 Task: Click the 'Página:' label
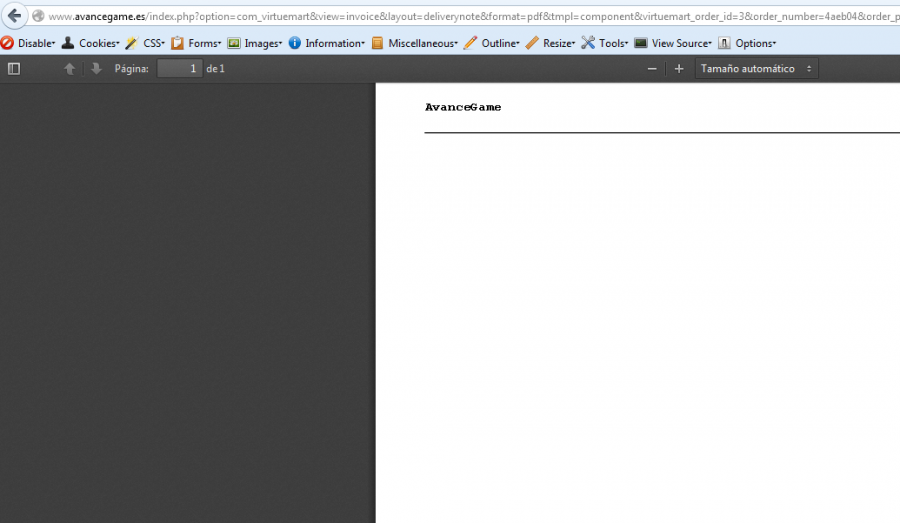click(x=131, y=69)
